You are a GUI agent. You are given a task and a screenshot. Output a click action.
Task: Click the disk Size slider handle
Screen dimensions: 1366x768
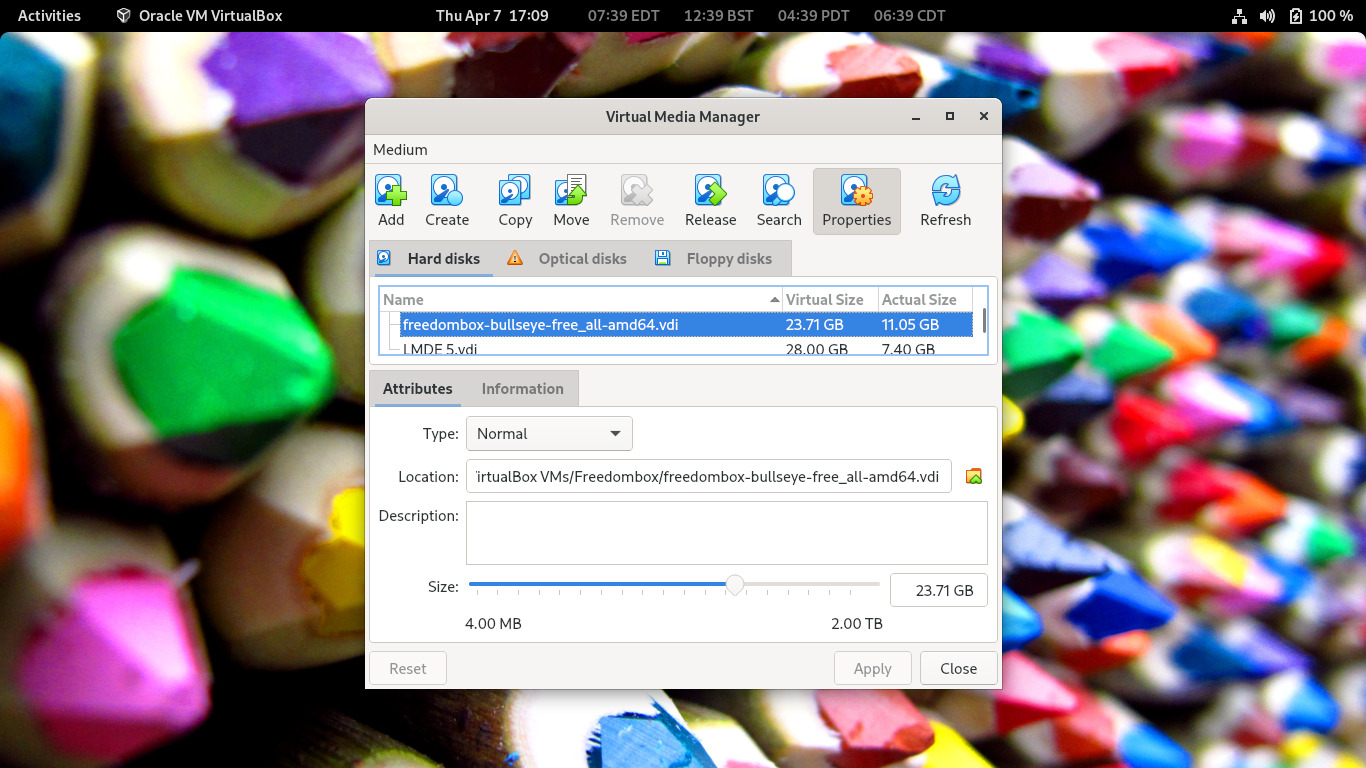[735, 585]
